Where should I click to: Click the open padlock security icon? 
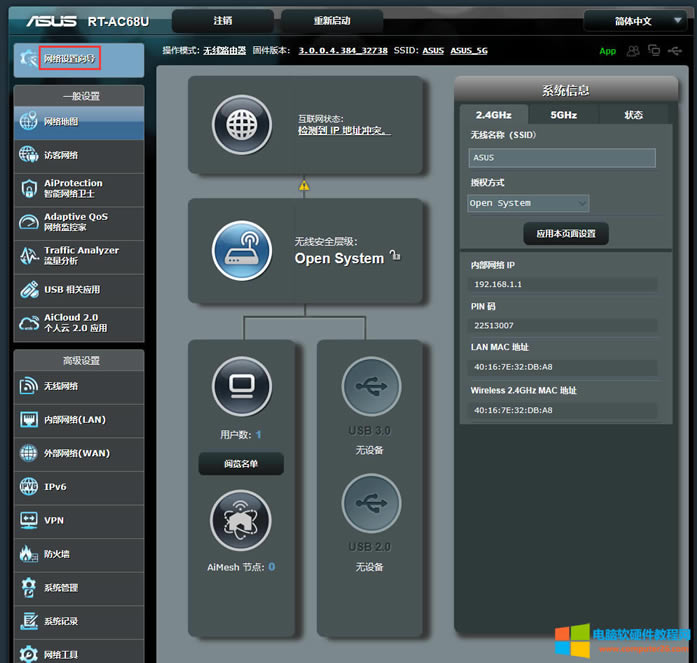click(396, 256)
